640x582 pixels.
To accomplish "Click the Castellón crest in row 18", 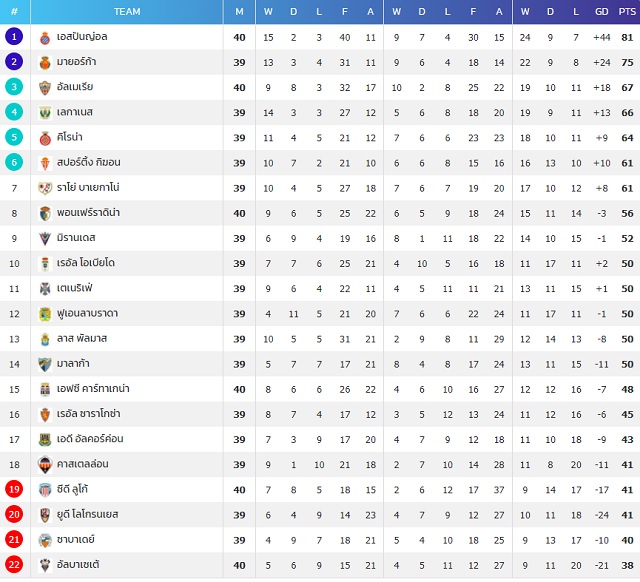I will 45,464.
